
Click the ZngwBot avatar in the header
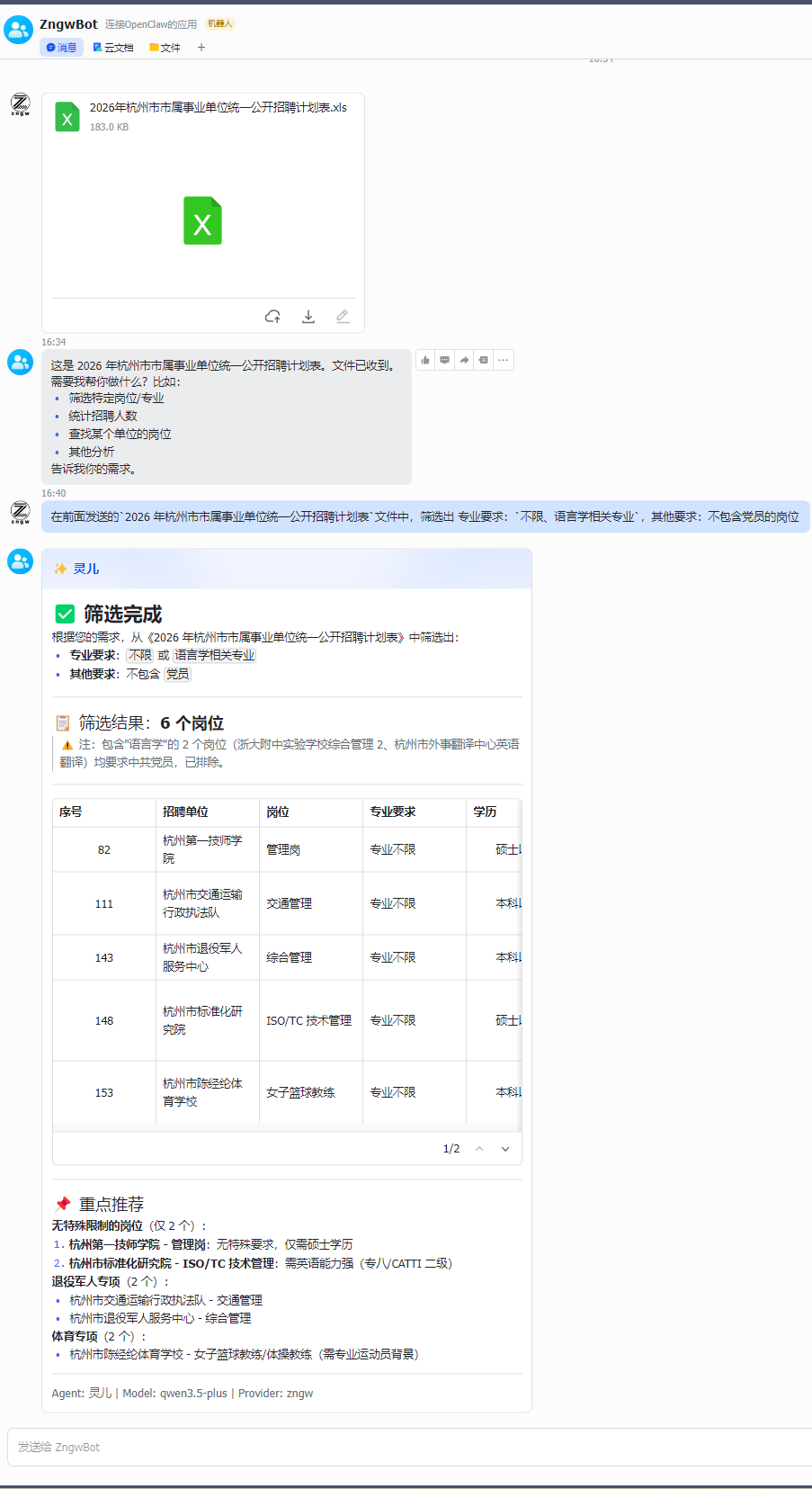pyautogui.click(x=19, y=30)
